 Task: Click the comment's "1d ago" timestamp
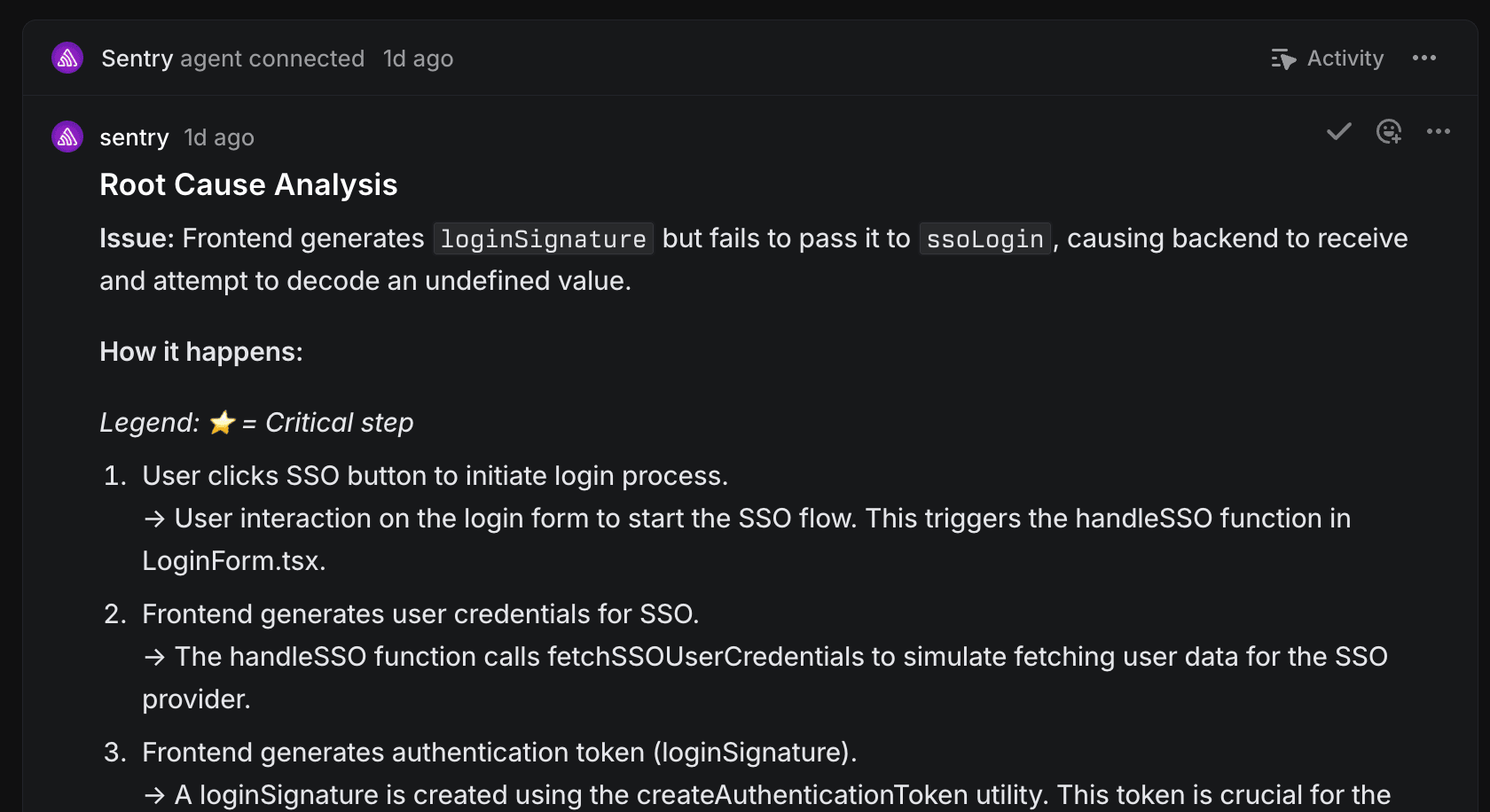pyautogui.click(x=219, y=137)
